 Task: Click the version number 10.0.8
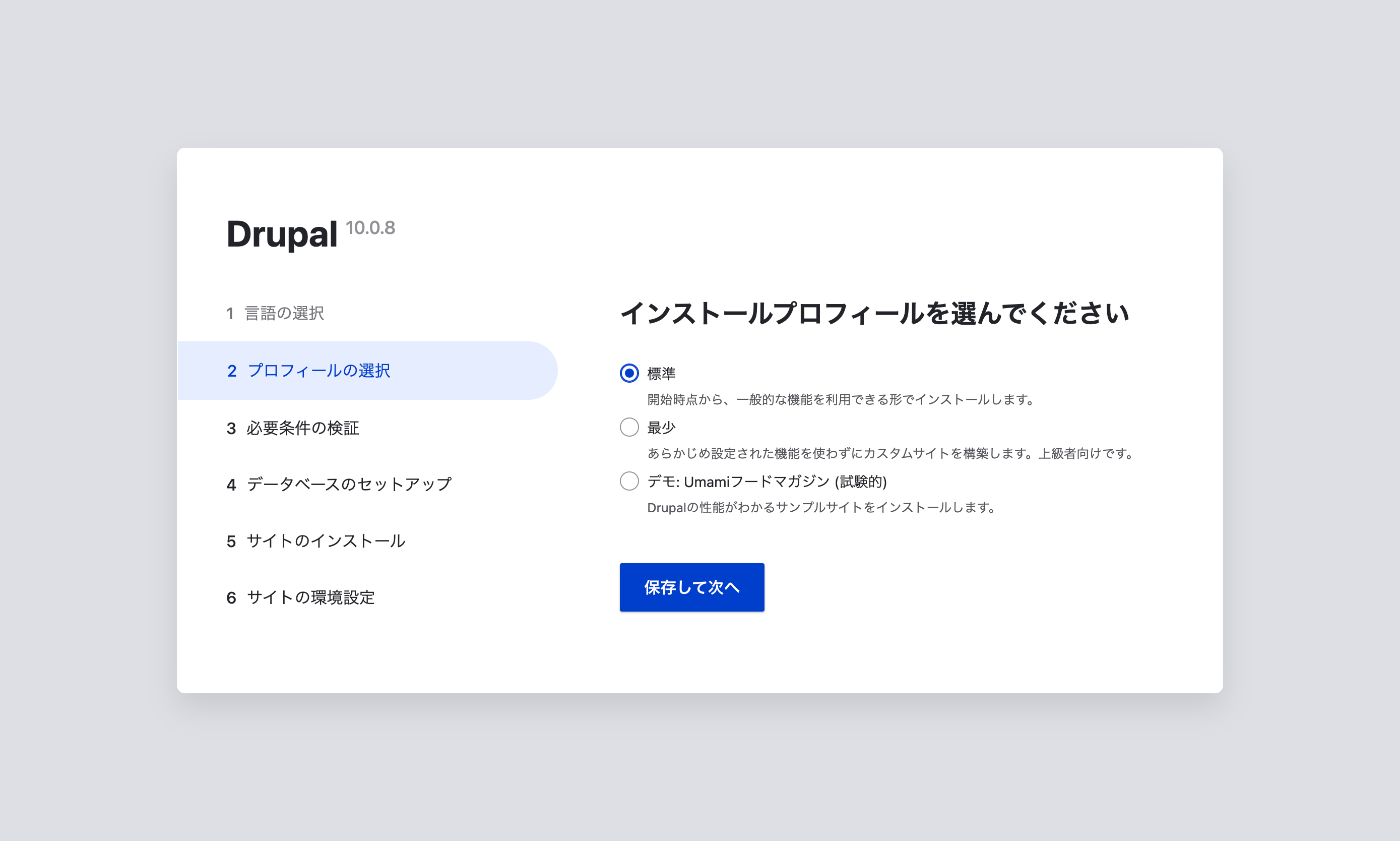point(370,228)
